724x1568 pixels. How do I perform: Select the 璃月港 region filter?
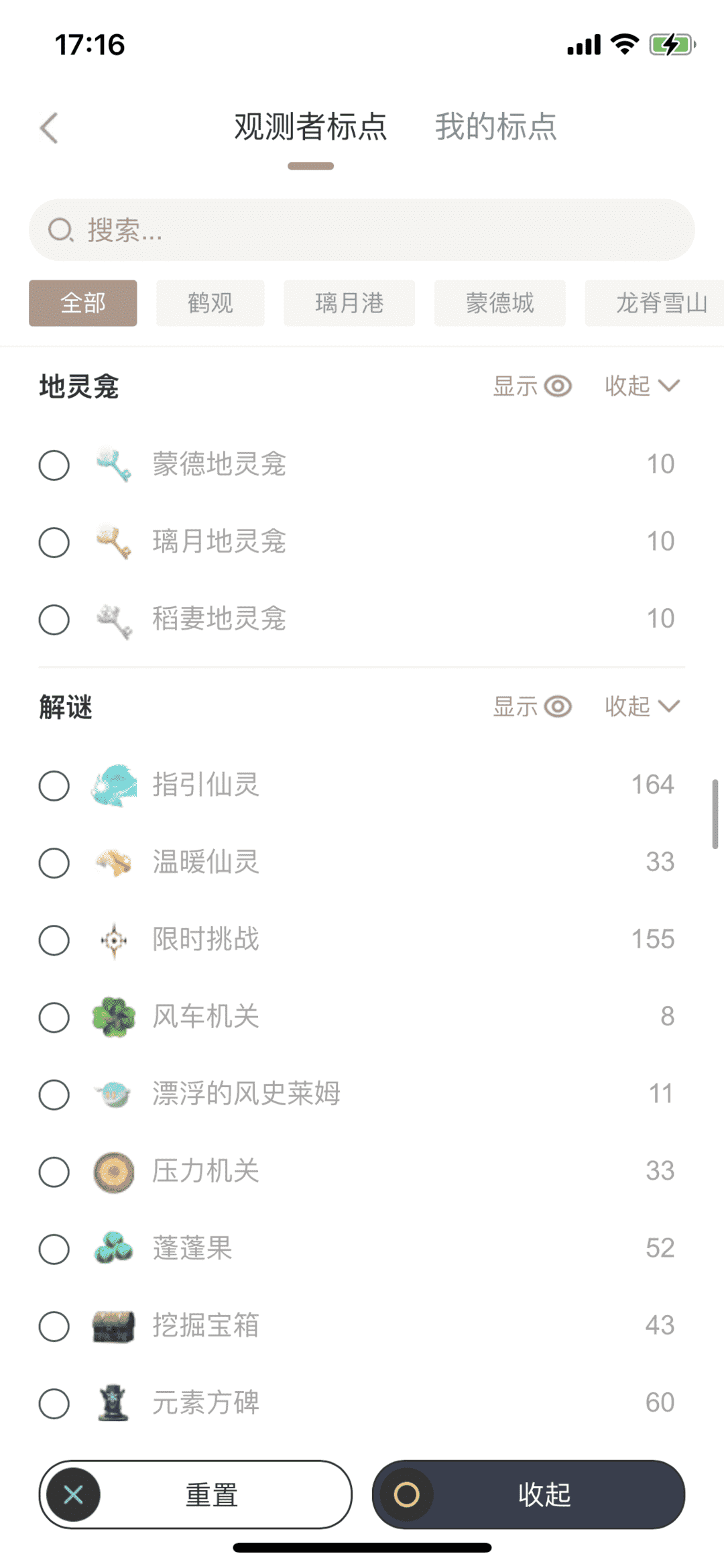click(349, 303)
